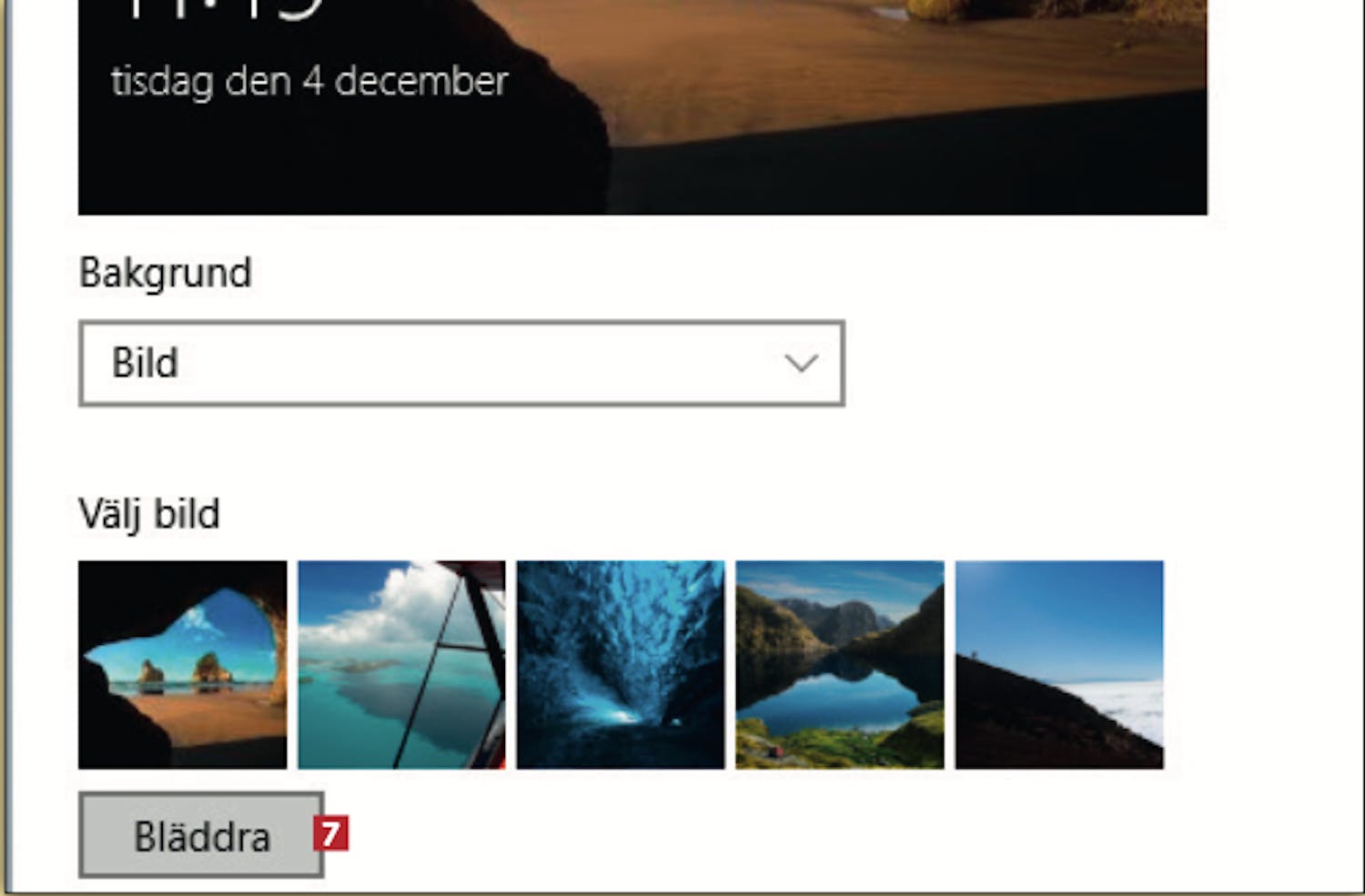
Task: Select the sea cave beach thumbnail
Action: click(x=182, y=665)
